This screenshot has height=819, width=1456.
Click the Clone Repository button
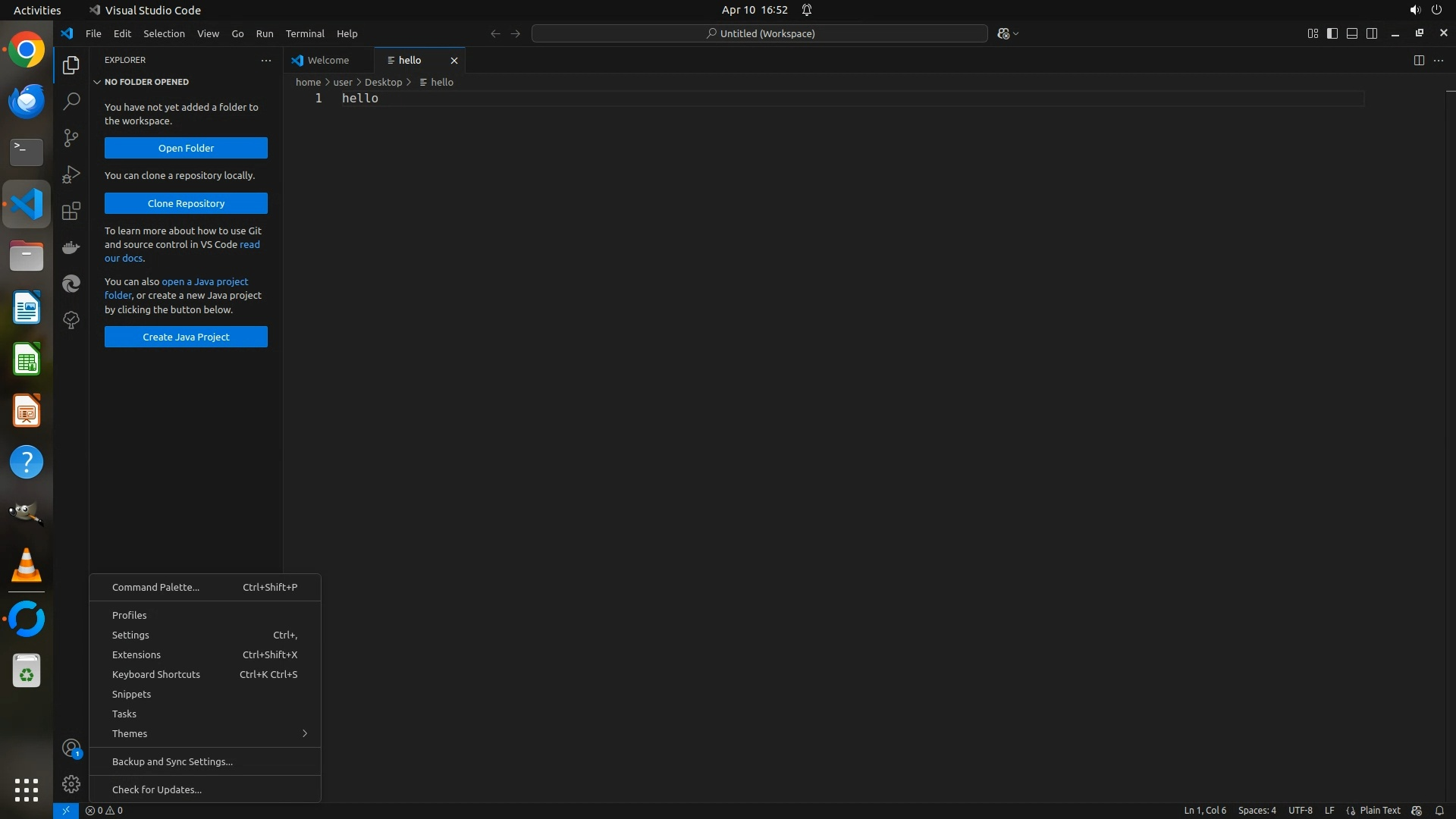pos(186,203)
